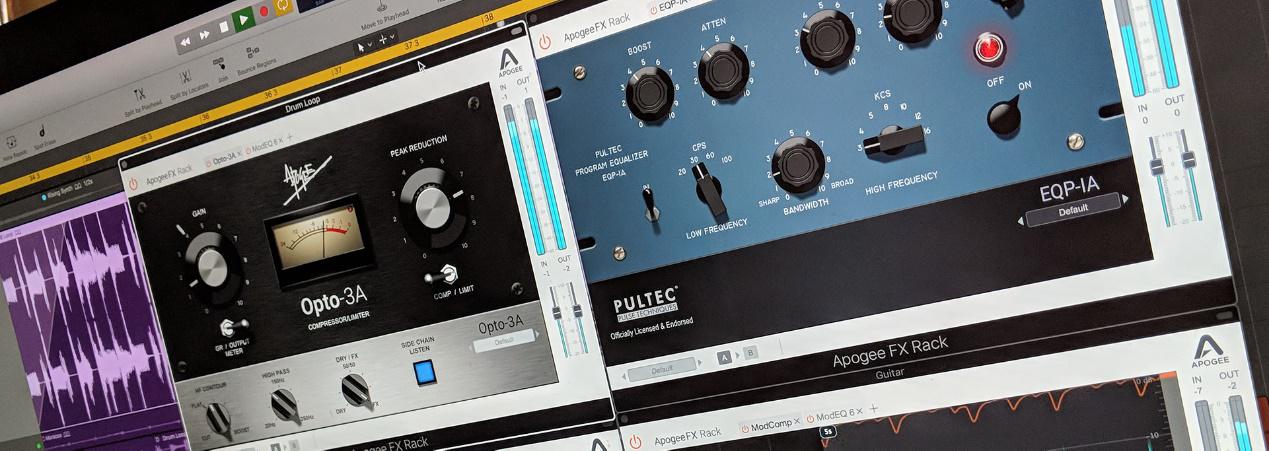Open the EQP-1A Default preset dropdown
This screenshot has height=451, width=1269.
click(1072, 211)
